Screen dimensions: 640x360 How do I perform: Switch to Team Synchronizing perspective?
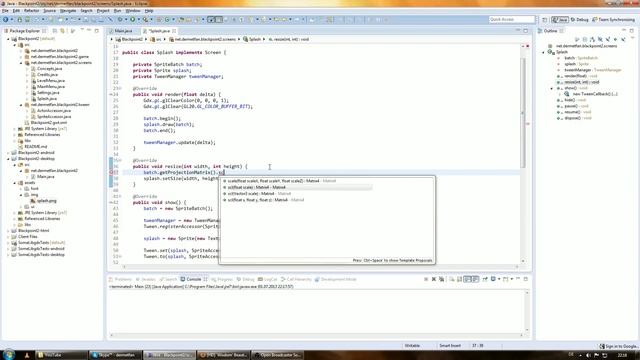click(613, 20)
